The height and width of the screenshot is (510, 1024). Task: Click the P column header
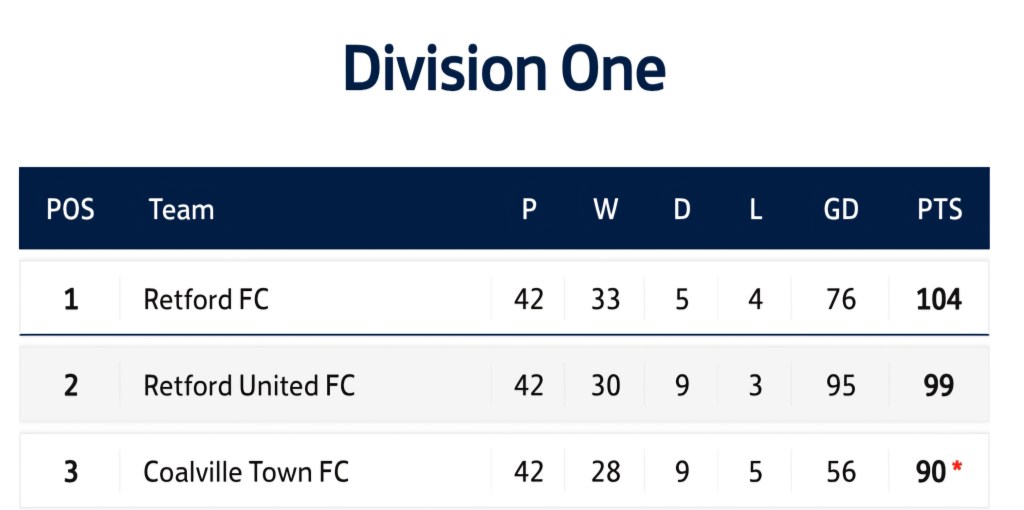pos(529,210)
